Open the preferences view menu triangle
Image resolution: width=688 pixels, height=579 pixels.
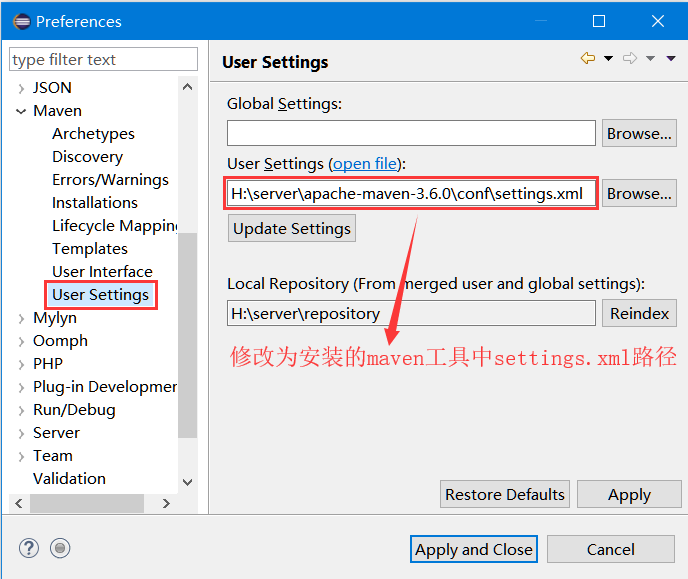point(671,58)
